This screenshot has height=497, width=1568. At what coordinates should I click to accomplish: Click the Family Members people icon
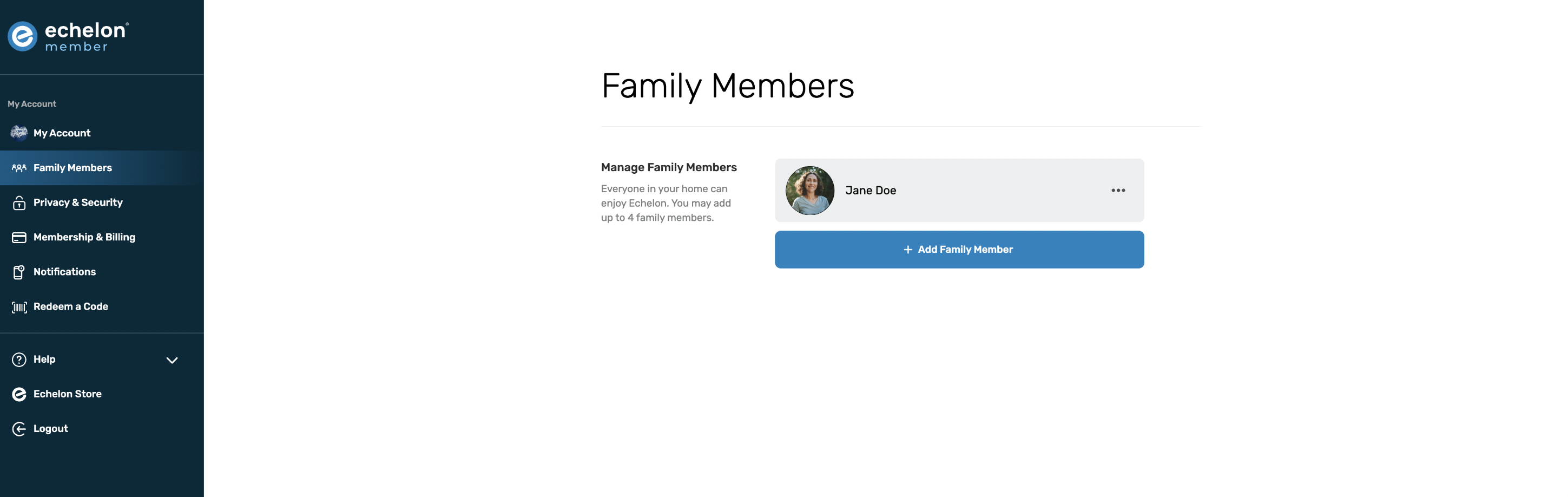point(19,167)
